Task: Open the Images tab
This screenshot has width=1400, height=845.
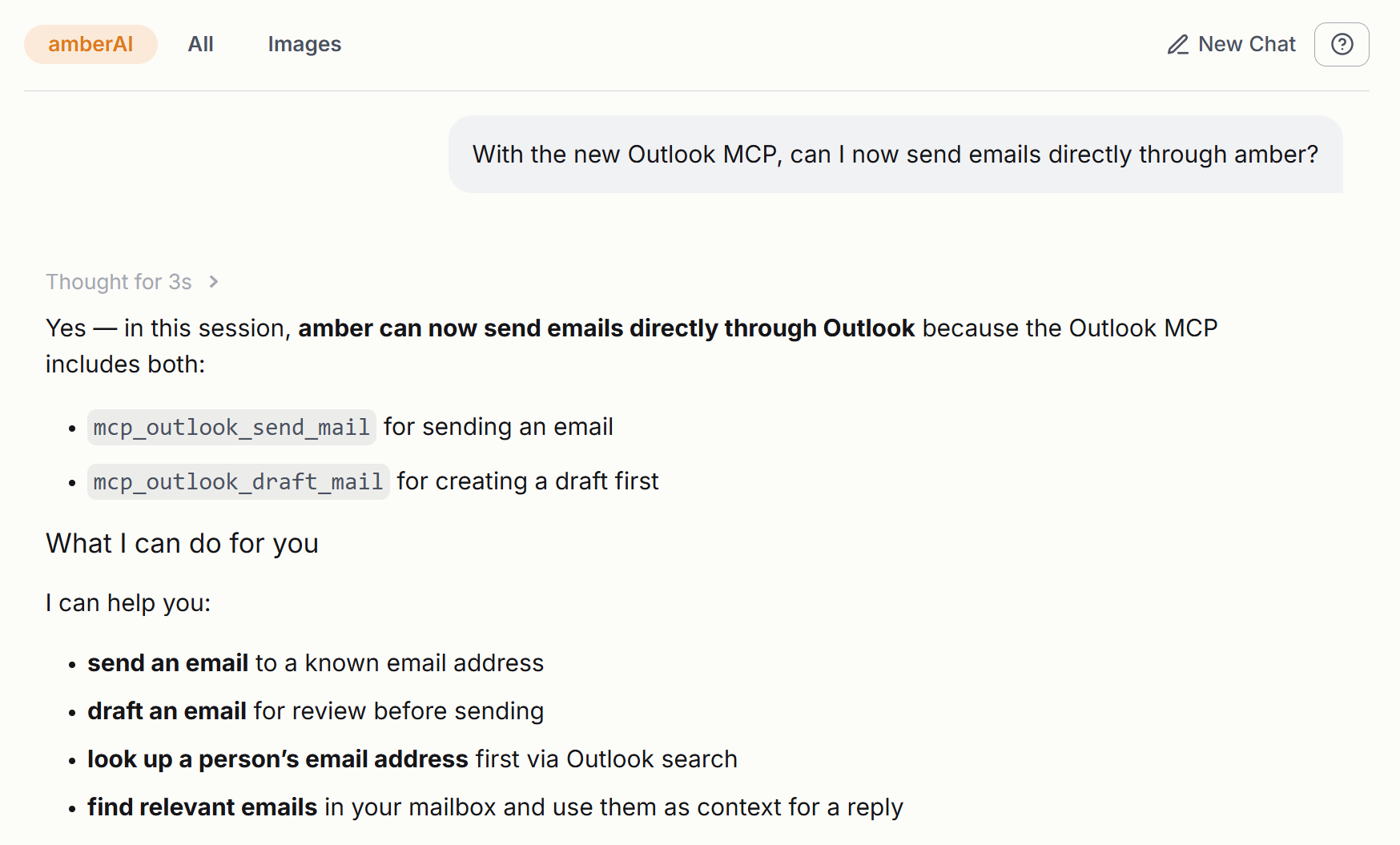Action: 304,44
